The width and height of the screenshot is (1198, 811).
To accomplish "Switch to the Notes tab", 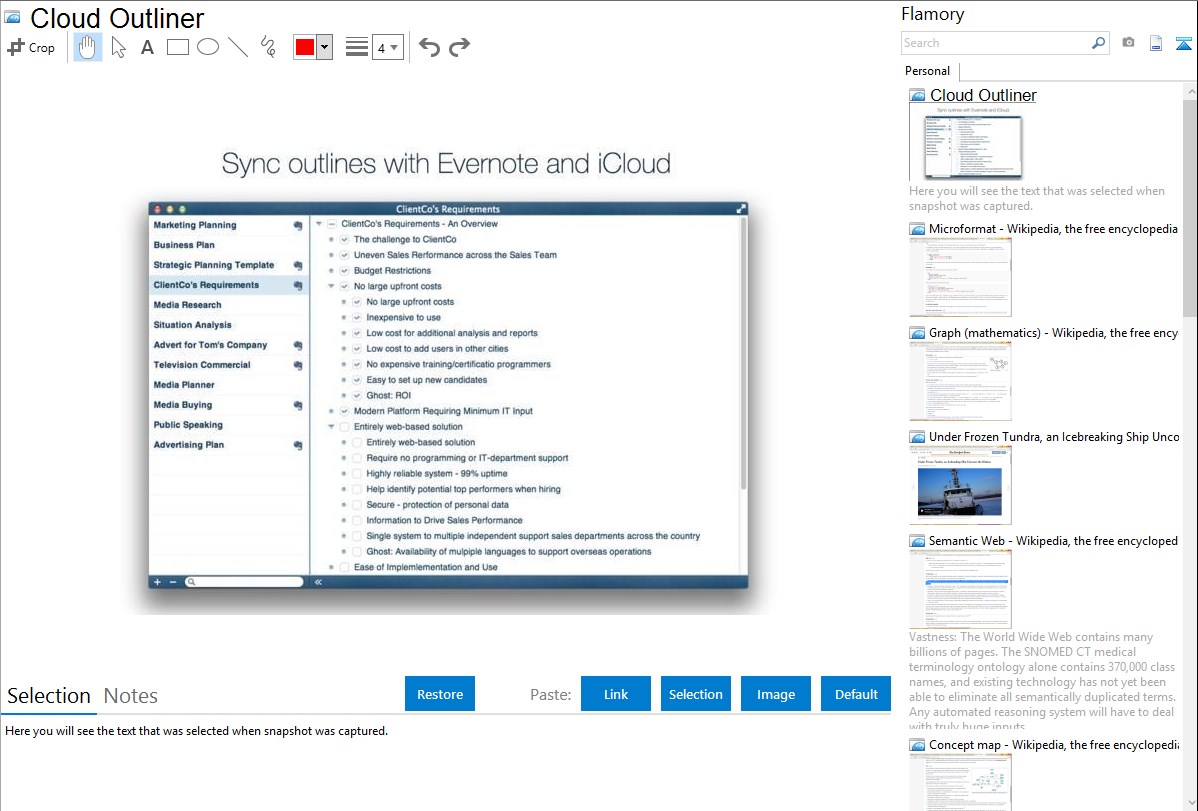I will [x=131, y=696].
